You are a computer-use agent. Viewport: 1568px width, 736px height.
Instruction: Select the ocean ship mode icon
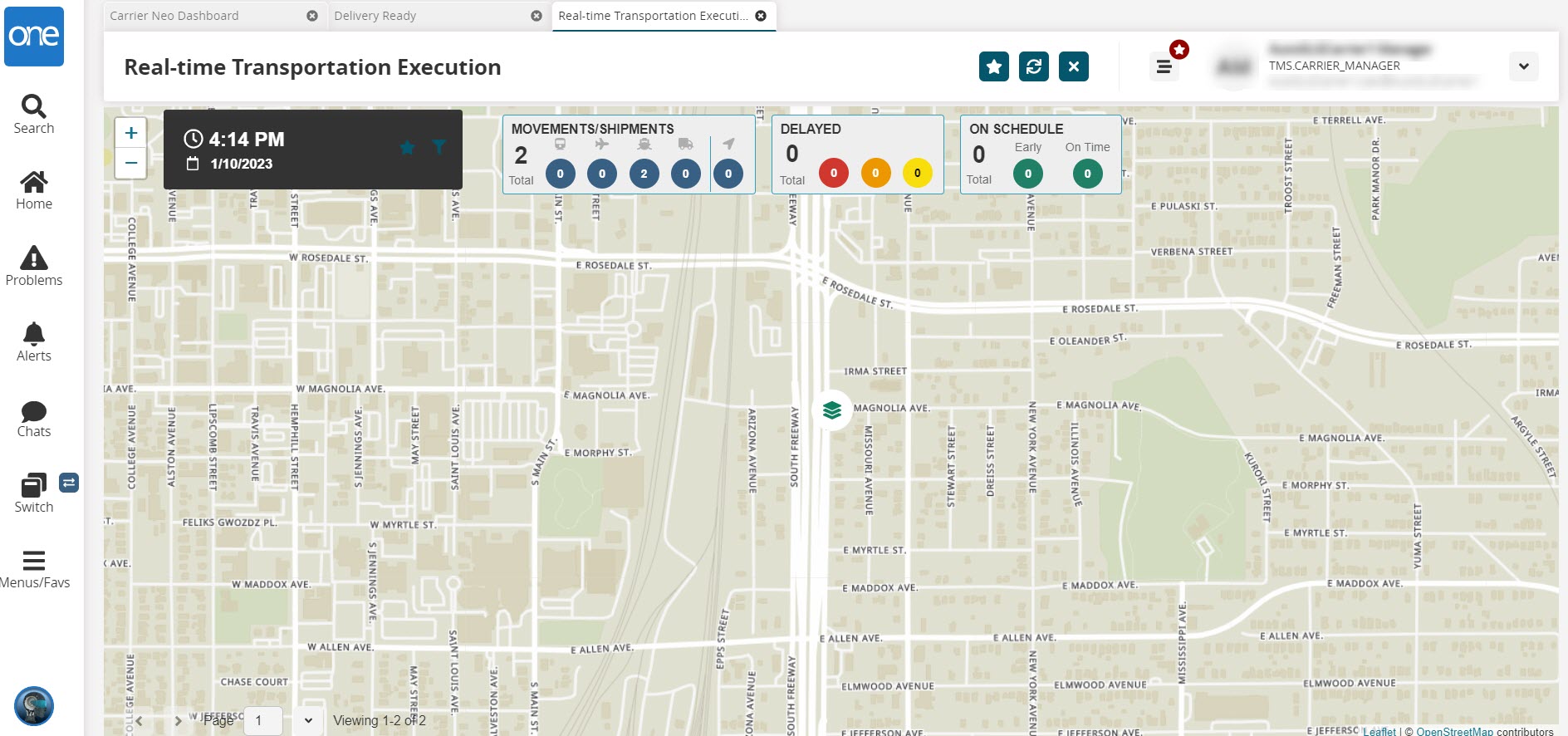pos(644,144)
